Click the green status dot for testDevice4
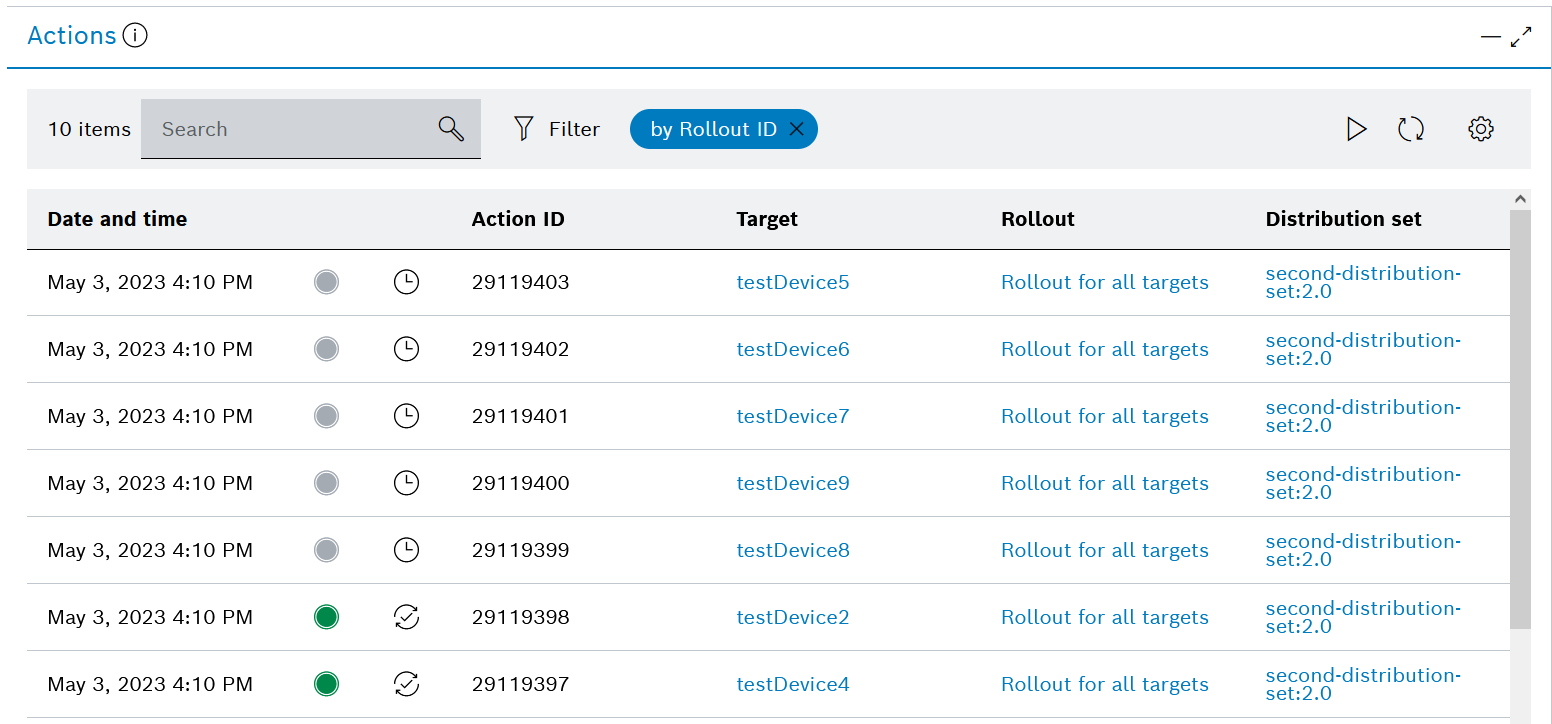 [326, 684]
